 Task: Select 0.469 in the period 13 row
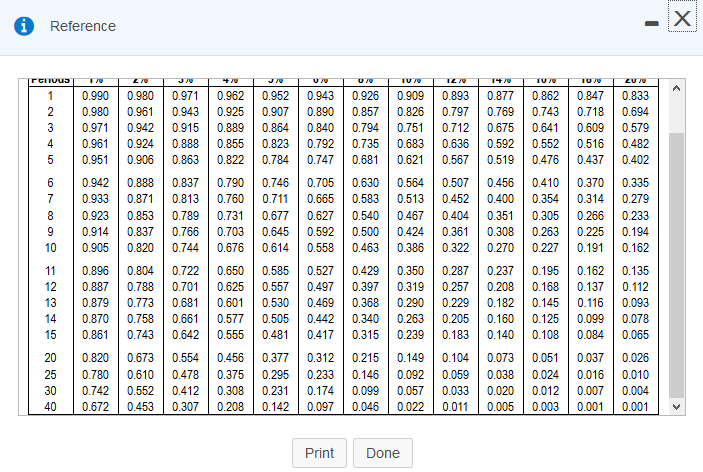click(321, 303)
